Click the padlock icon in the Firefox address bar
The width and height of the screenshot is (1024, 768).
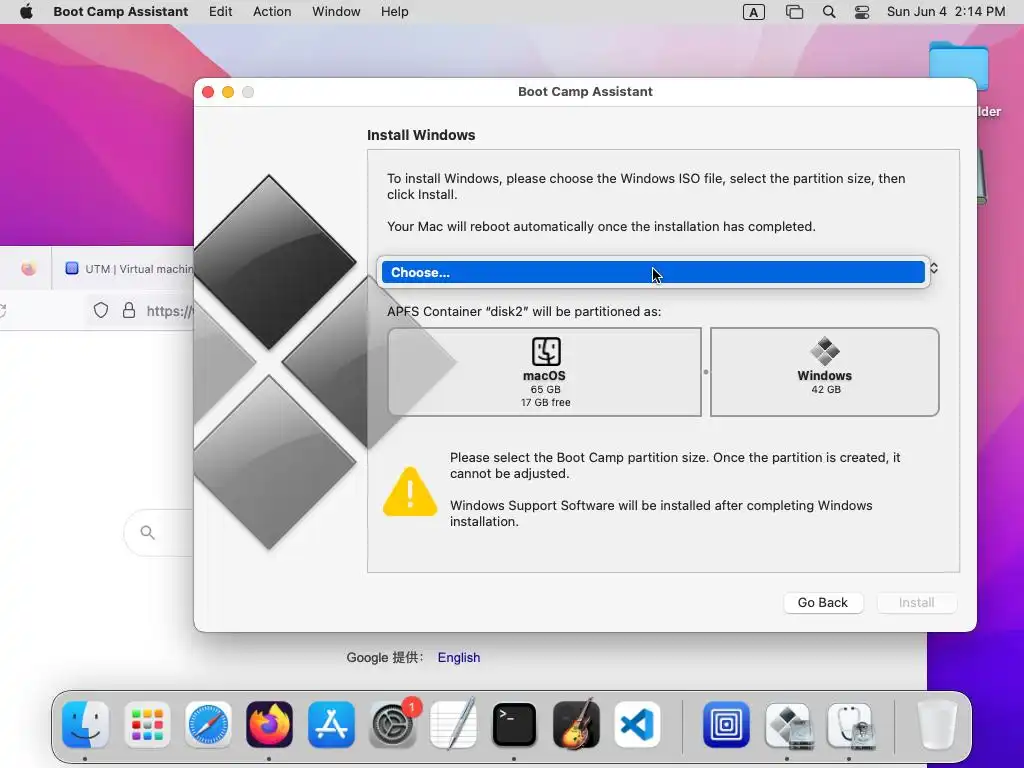click(129, 310)
